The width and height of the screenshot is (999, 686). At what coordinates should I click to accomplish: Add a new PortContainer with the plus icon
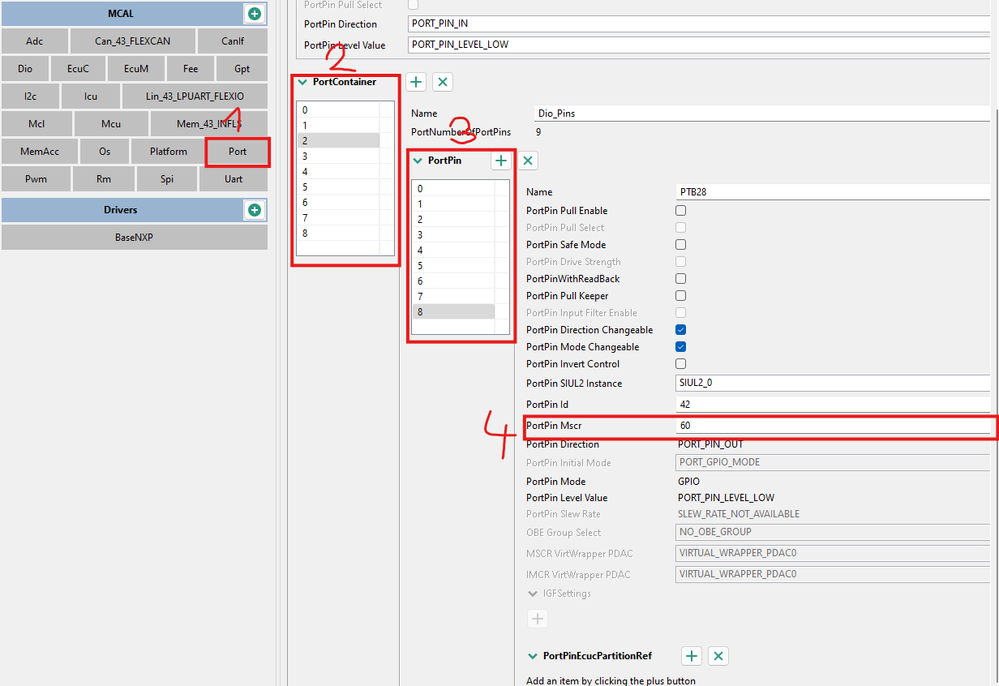coord(416,82)
